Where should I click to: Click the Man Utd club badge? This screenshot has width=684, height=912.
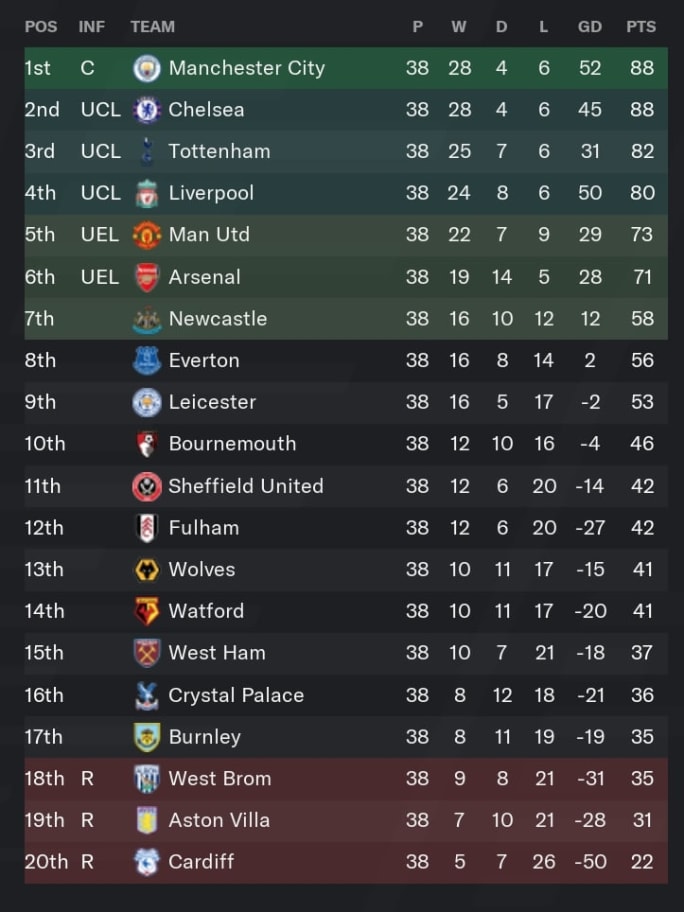click(x=147, y=235)
